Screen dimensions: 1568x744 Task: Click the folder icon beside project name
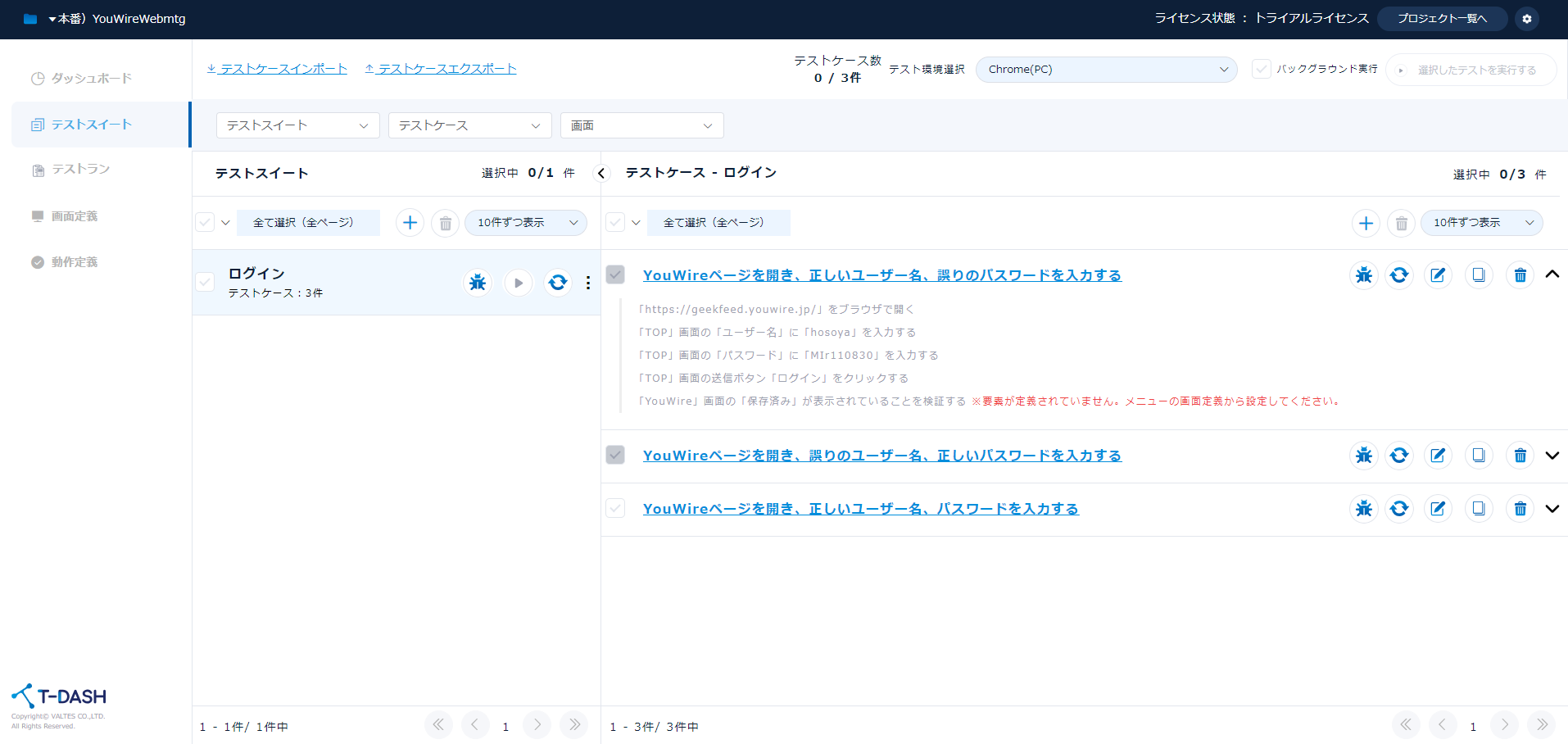(30, 19)
